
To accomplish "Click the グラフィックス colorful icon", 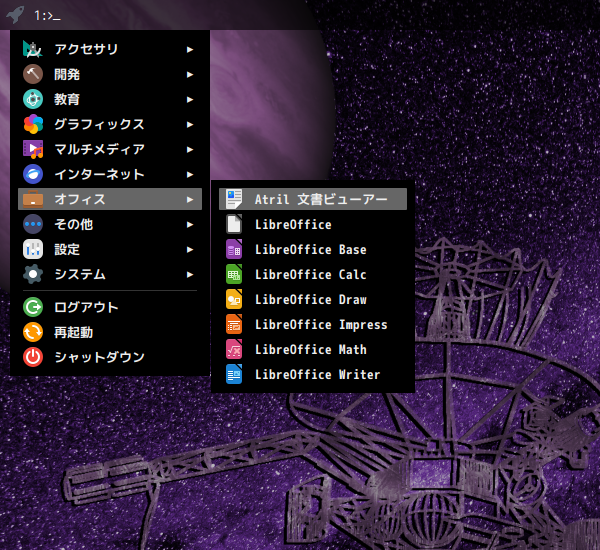I will pos(33,124).
